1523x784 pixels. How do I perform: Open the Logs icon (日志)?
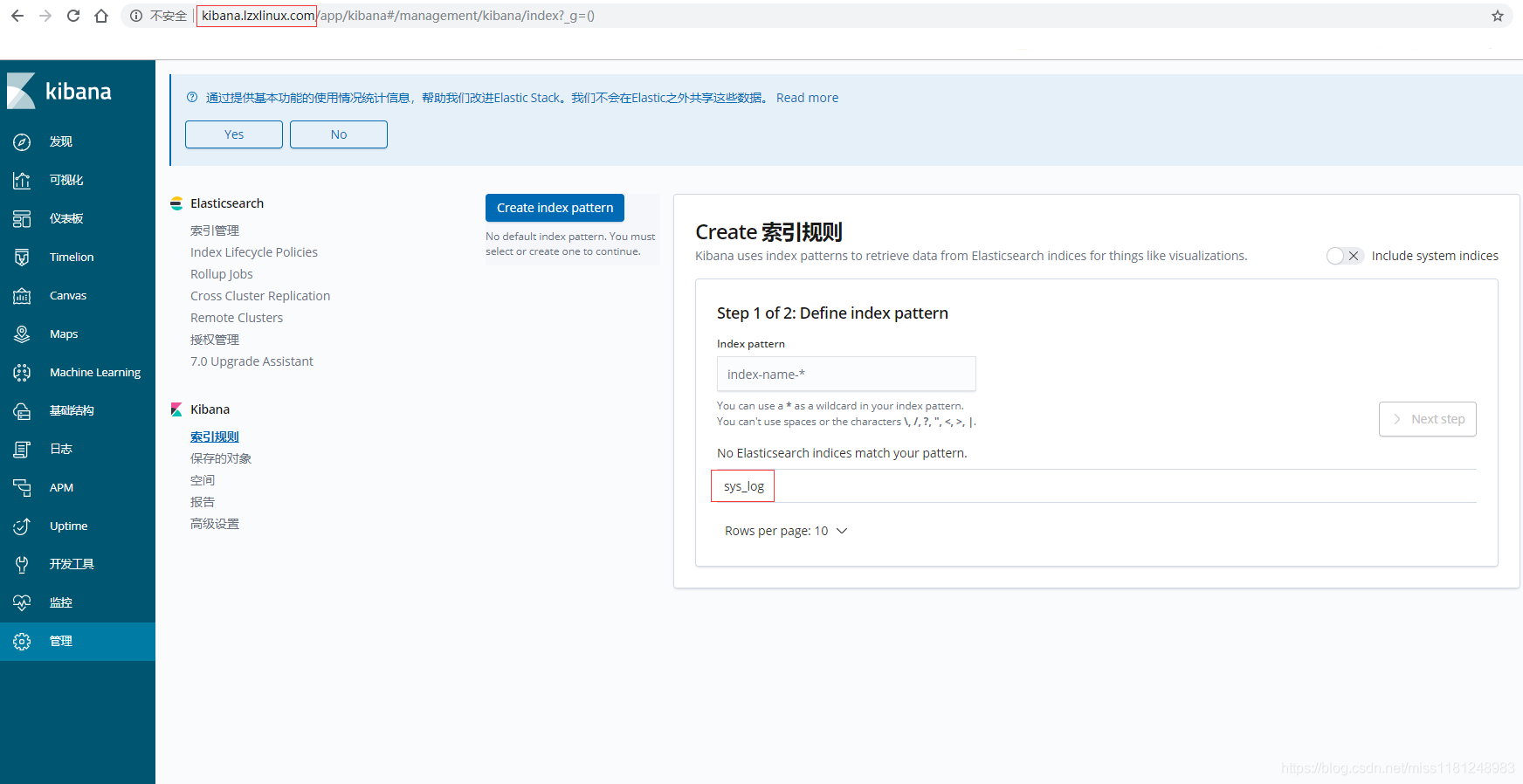(x=22, y=449)
